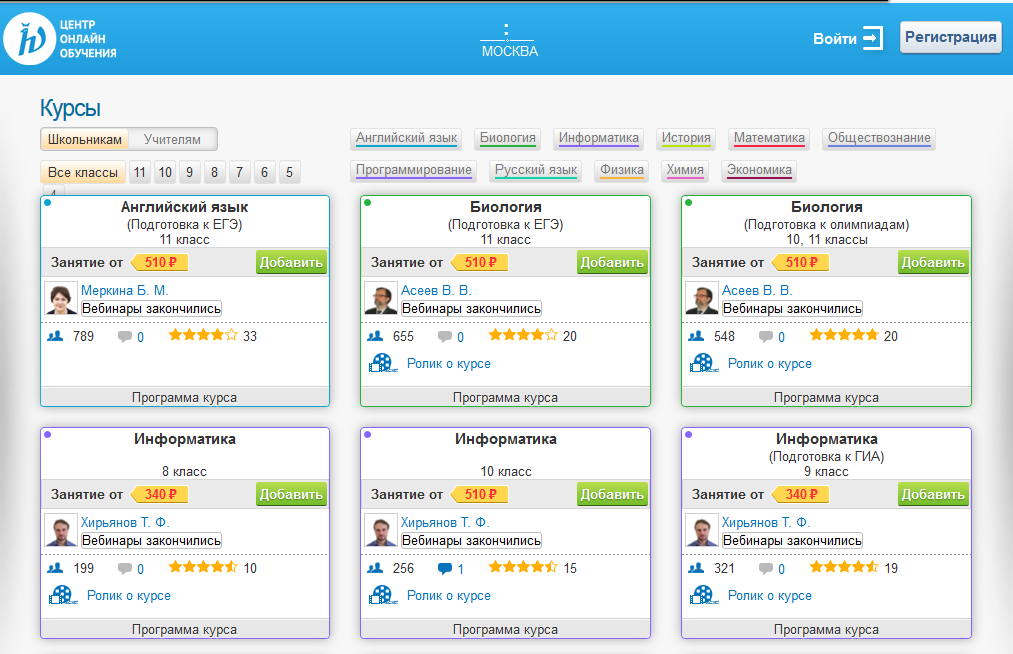Add Информатика ГИА course with Добавить
The image size is (1013, 654).
point(933,494)
